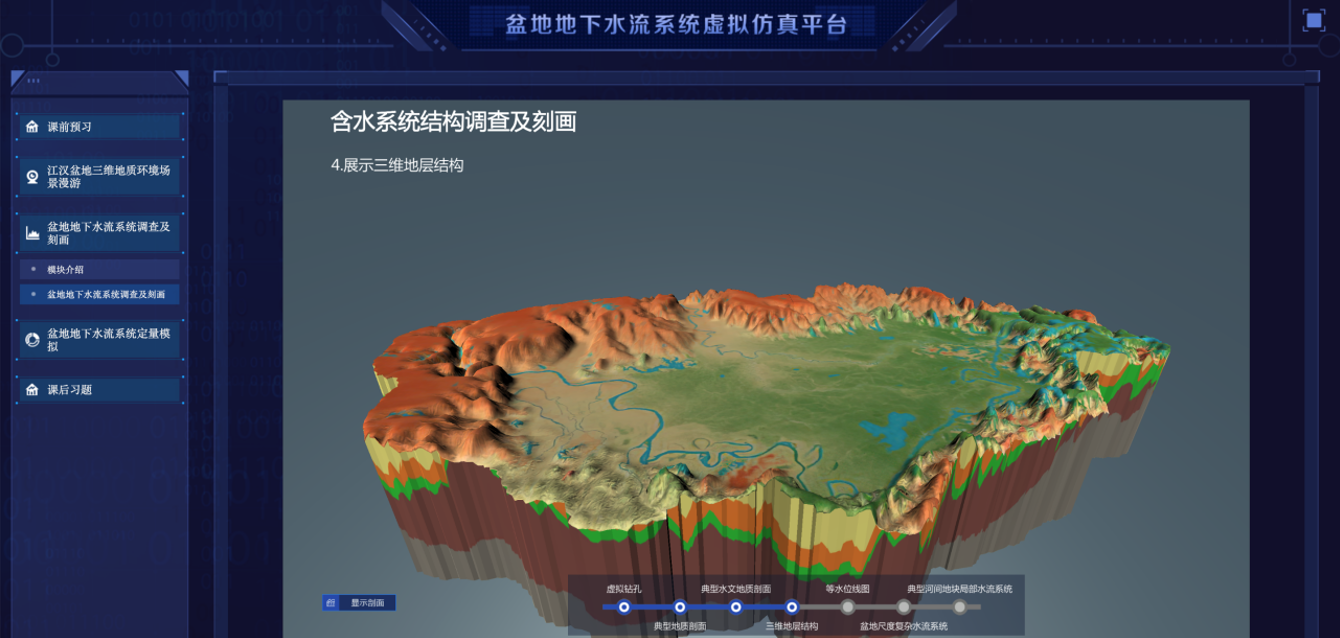Select the 典型地质剖面 step node
The image size is (1340, 638).
[x=680, y=607]
